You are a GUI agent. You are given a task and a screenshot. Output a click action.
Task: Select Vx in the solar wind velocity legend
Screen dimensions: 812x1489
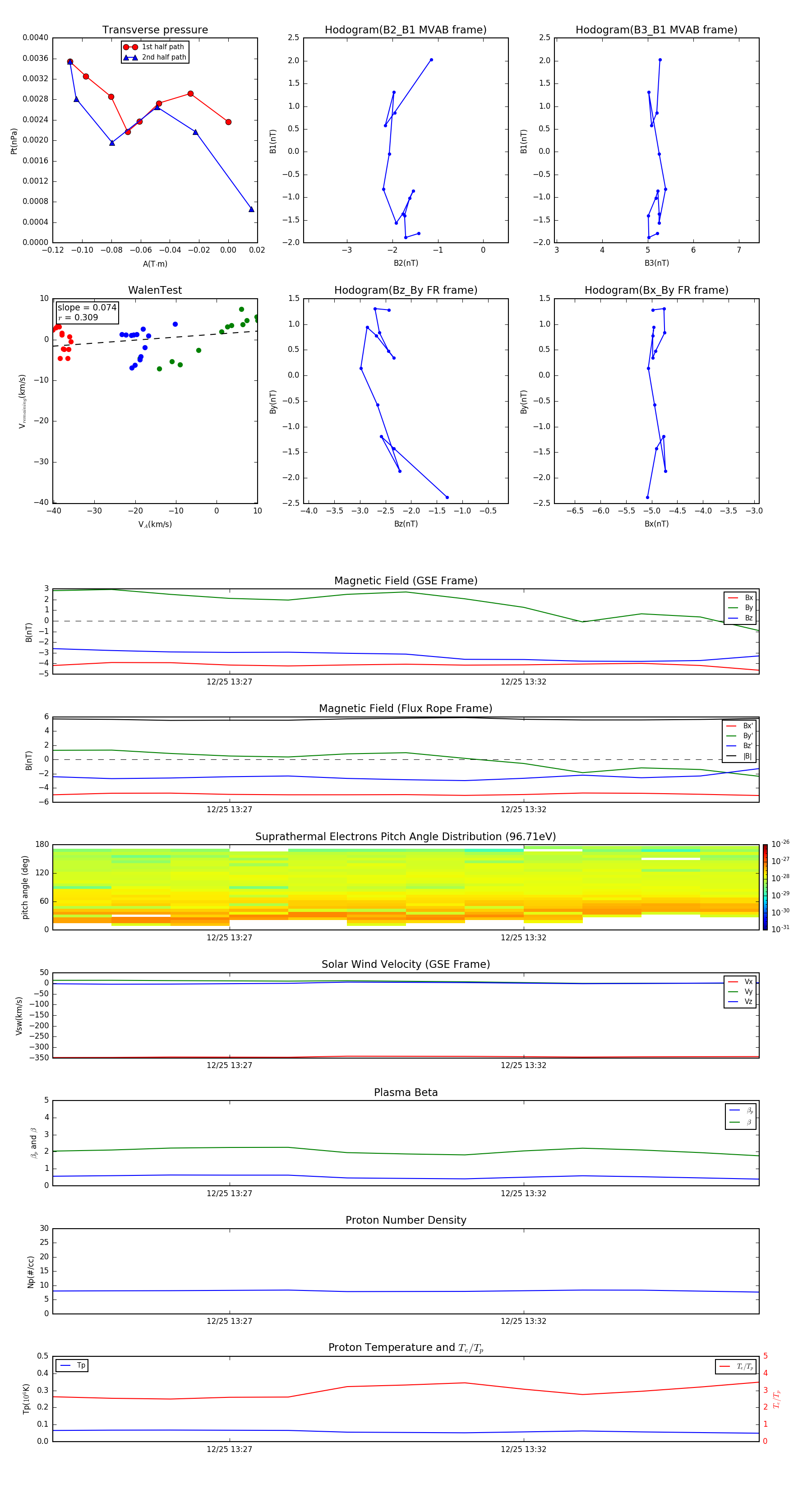coord(740,981)
